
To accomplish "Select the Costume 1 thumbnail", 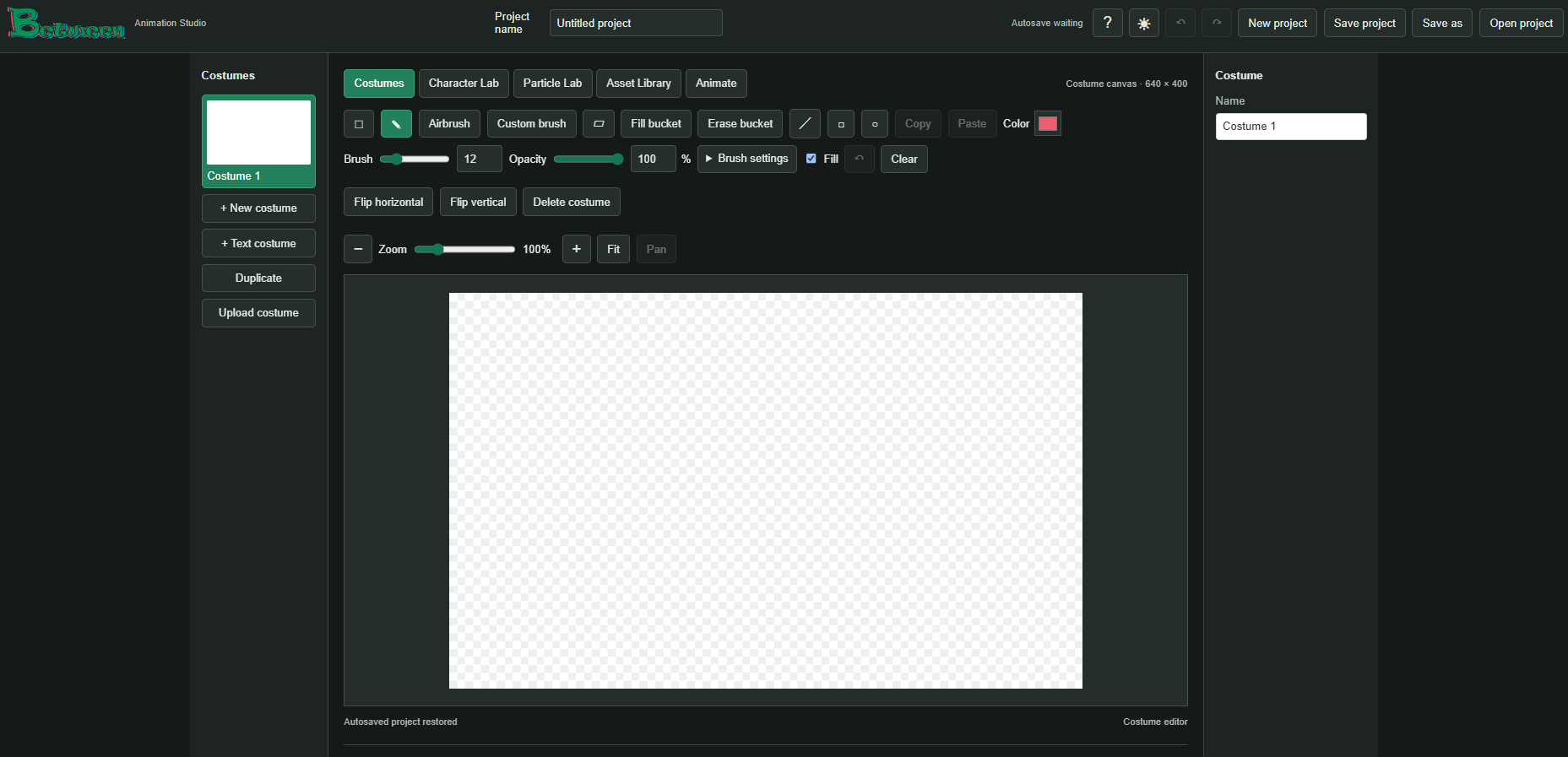I will click(258, 141).
